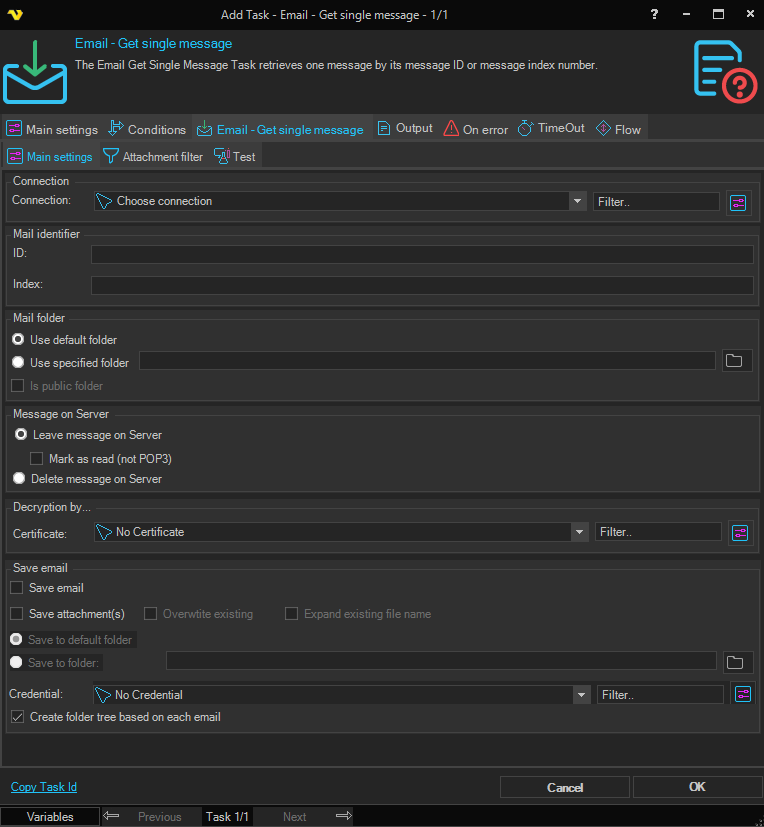Select Use specified folder radio button
Image resolution: width=764 pixels, height=827 pixels.
coord(19,363)
